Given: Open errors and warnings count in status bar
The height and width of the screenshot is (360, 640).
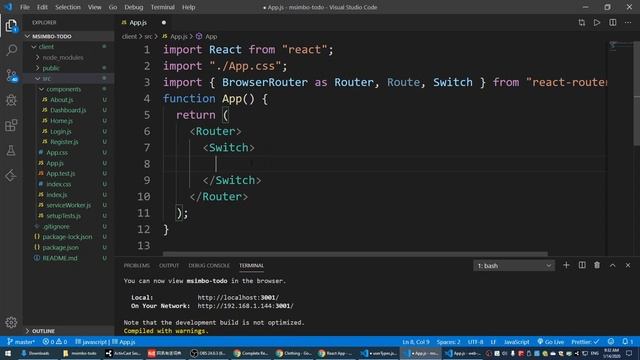Looking at the screenshot, I should 55,342.
